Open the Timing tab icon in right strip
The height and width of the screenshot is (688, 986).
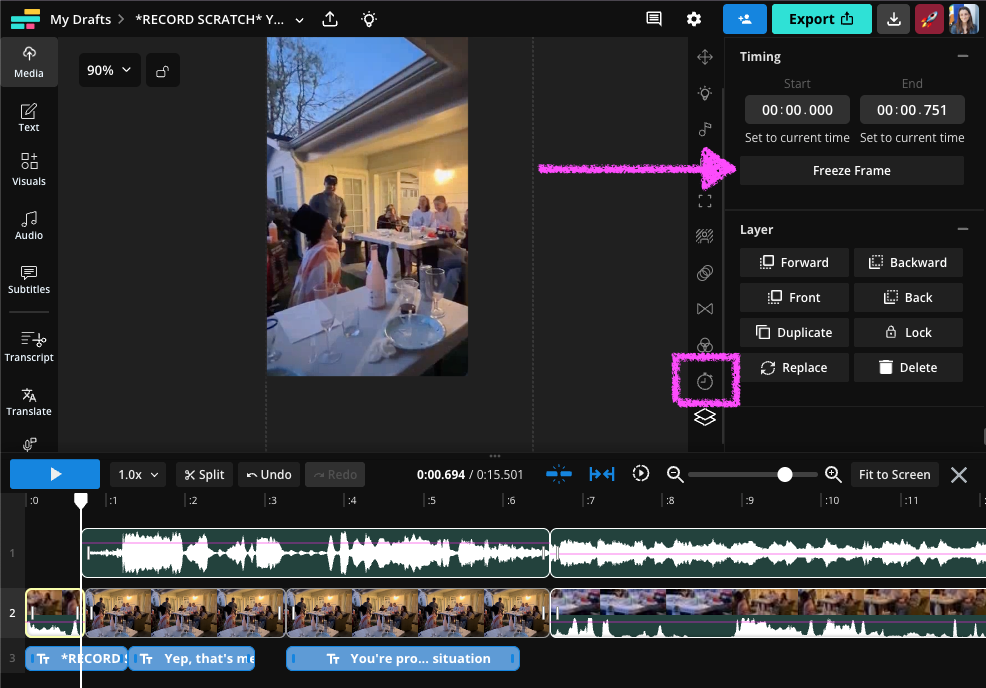point(705,381)
